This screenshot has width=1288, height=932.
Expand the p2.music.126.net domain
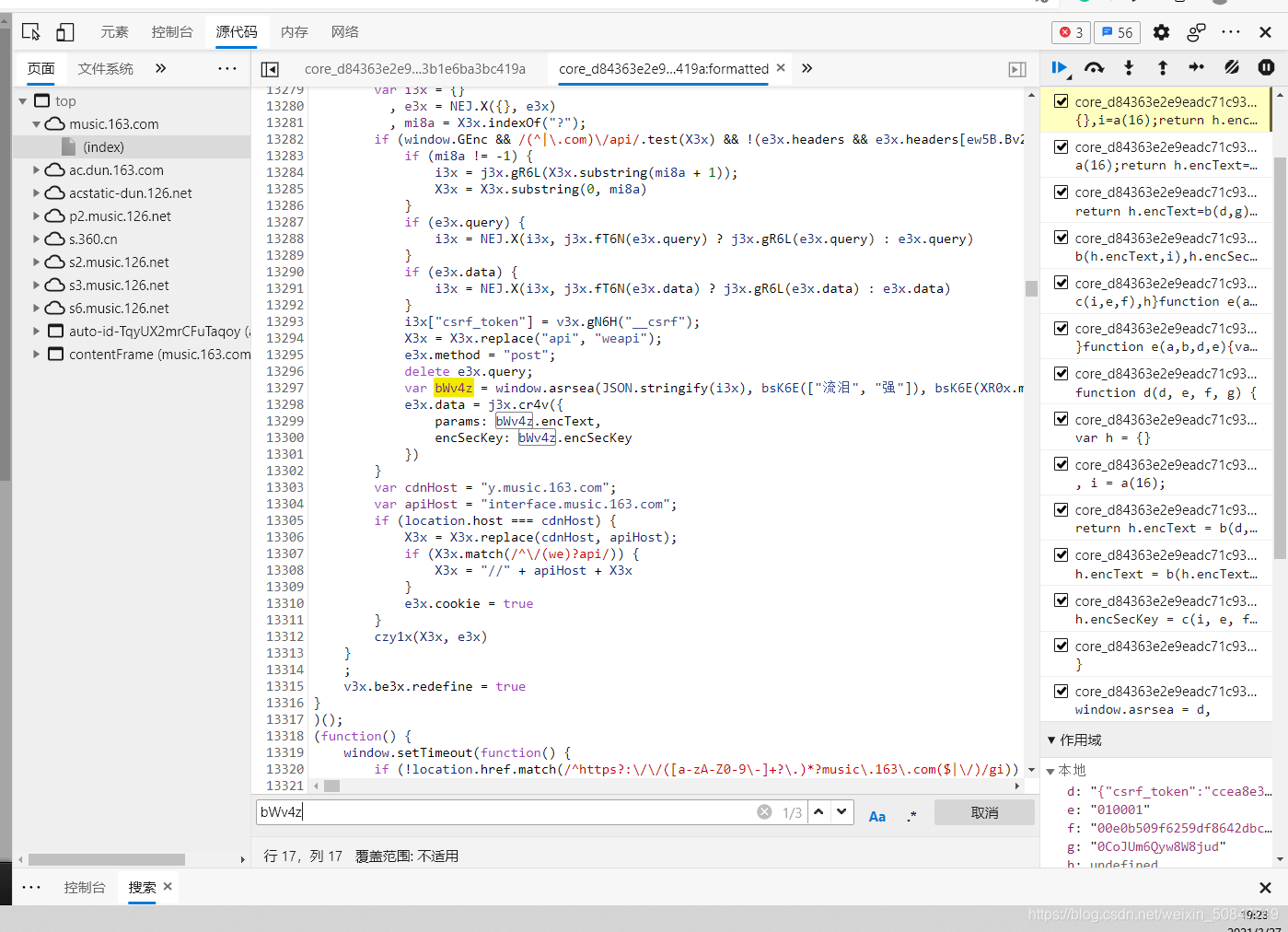37,216
